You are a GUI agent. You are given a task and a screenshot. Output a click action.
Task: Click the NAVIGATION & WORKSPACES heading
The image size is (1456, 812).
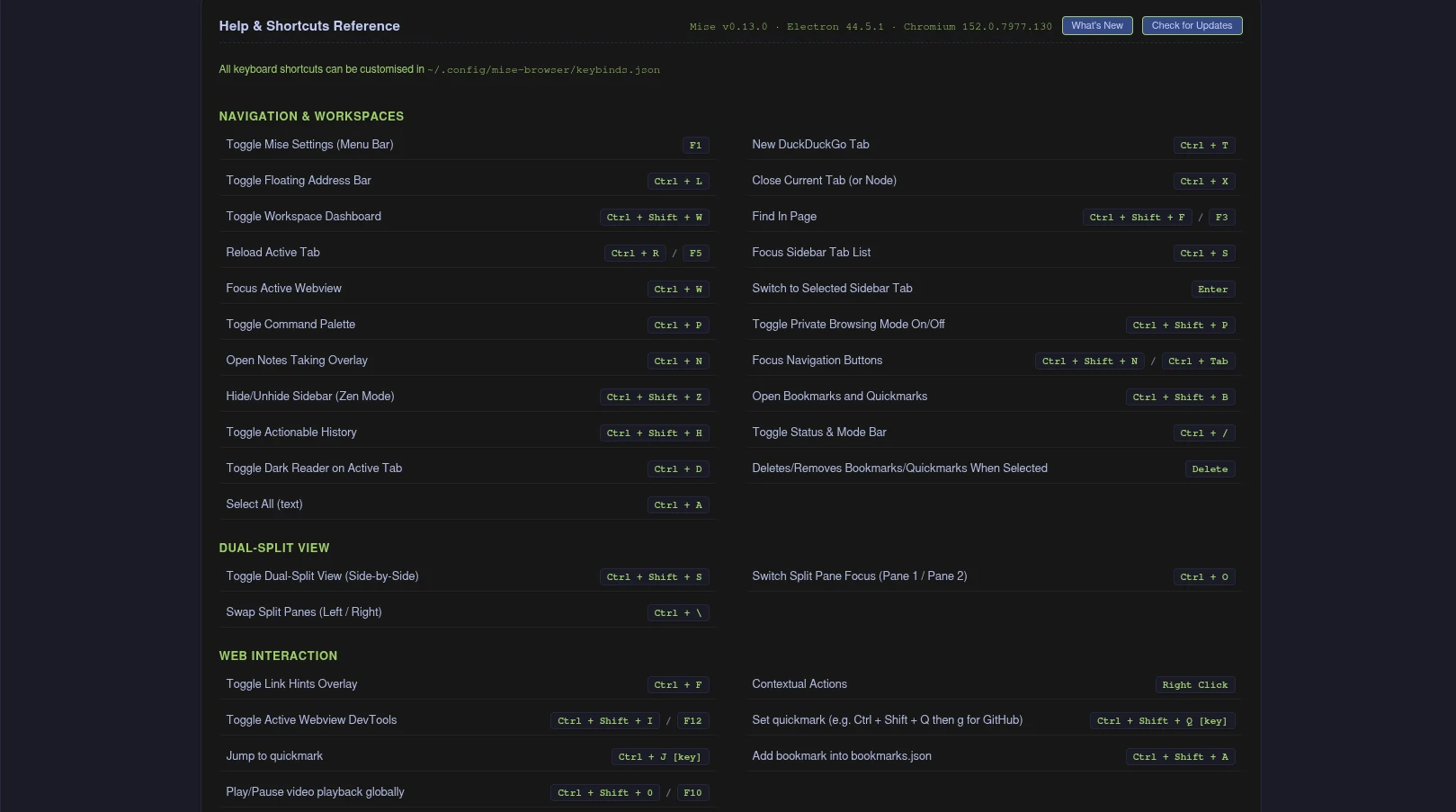[x=311, y=116]
